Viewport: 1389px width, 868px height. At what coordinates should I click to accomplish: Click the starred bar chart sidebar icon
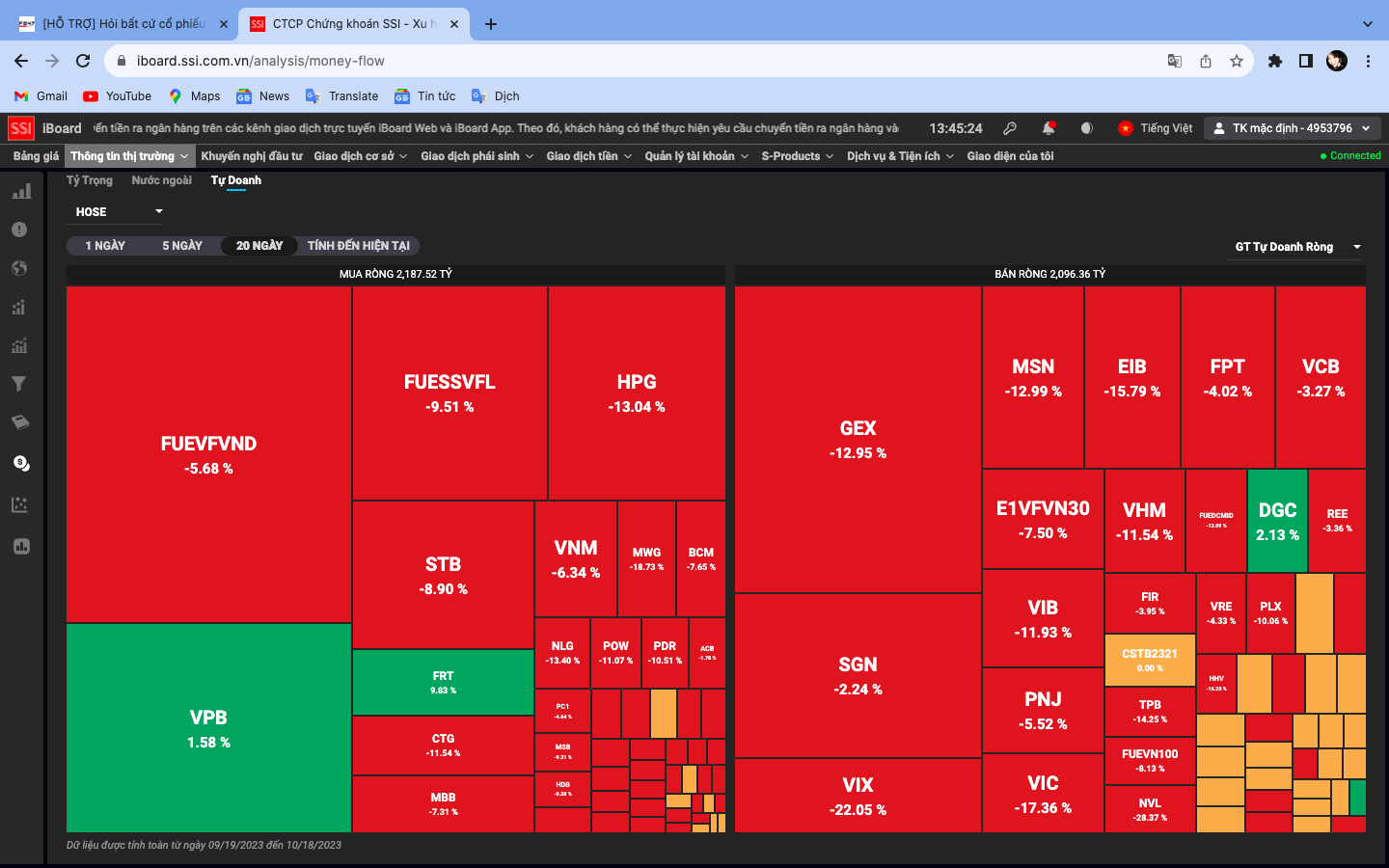pyautogui.click(x=19, y=307)
